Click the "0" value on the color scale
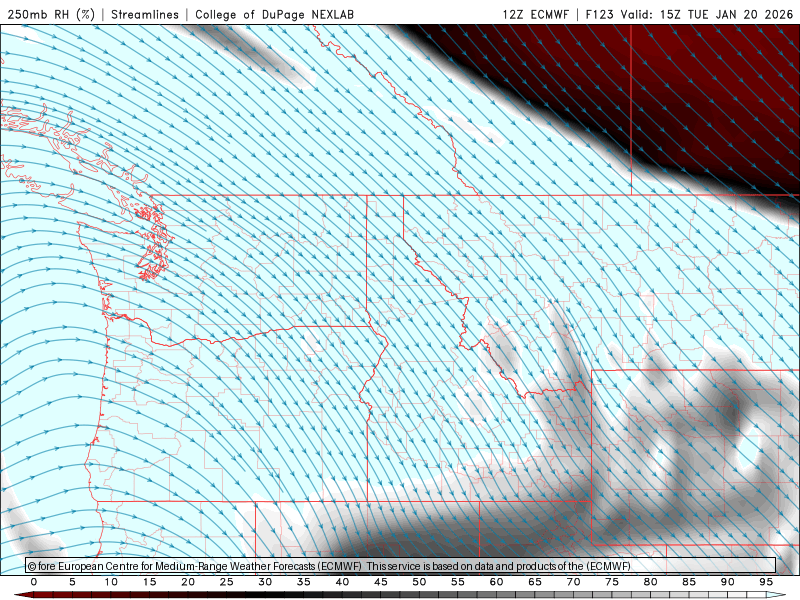 [x=34, y=582]
